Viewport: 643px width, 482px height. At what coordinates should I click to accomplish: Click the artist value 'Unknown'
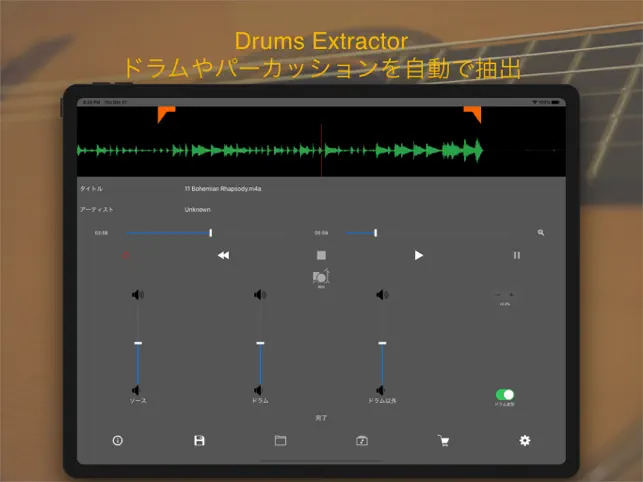point(197,210)
